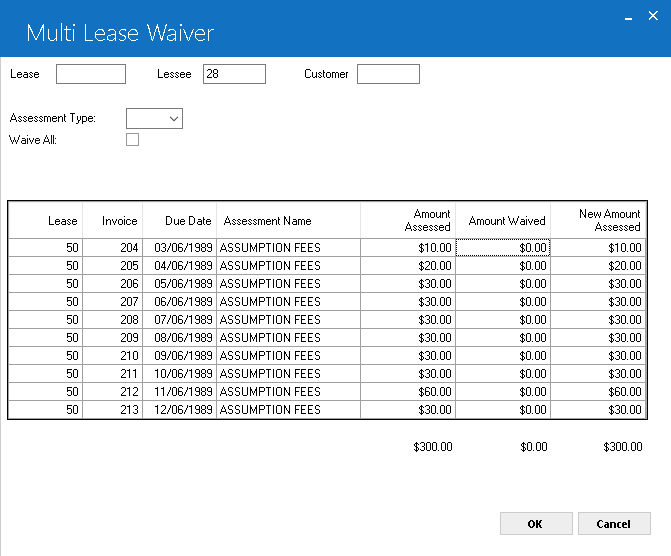Viewport: 671px width, 556px height.
Task: Click the Lease column header
Action: click(45, 220)
